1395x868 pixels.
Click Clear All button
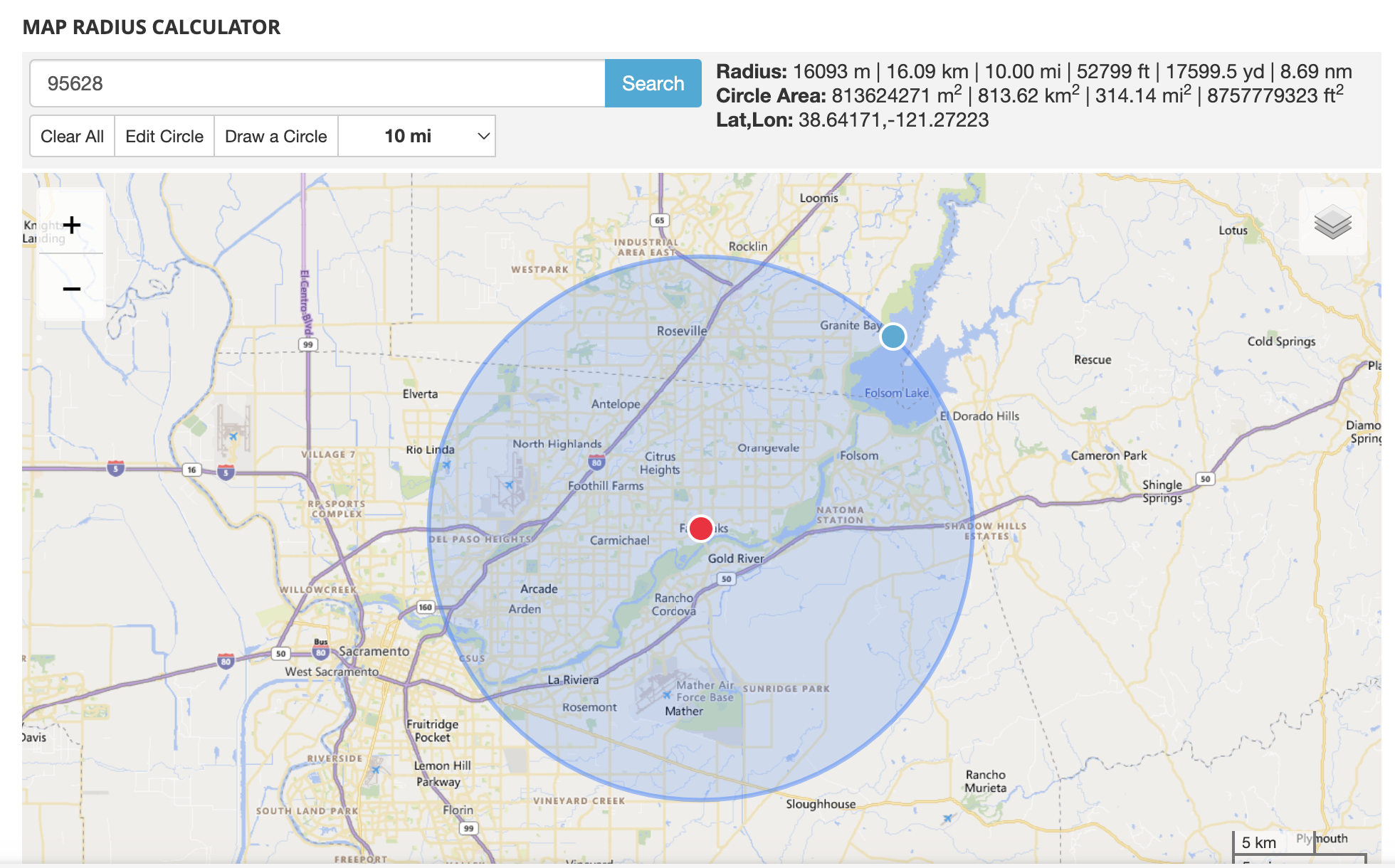coord(72,136)
